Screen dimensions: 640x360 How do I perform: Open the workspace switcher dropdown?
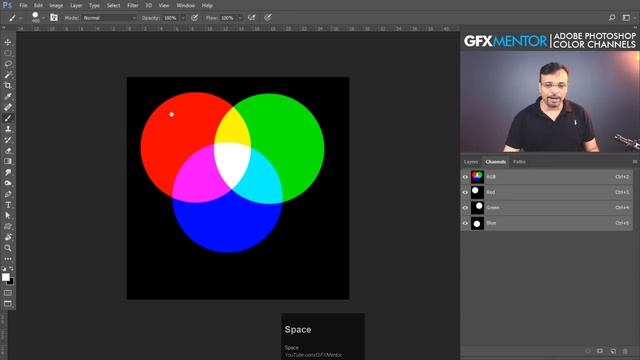(628, 18)
